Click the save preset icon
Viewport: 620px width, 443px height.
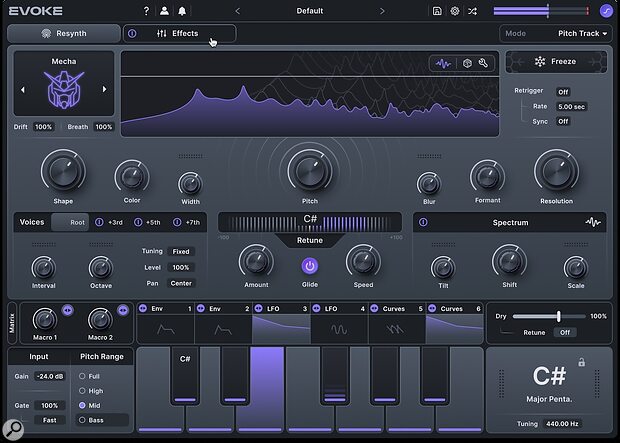[x=437, y=11]
